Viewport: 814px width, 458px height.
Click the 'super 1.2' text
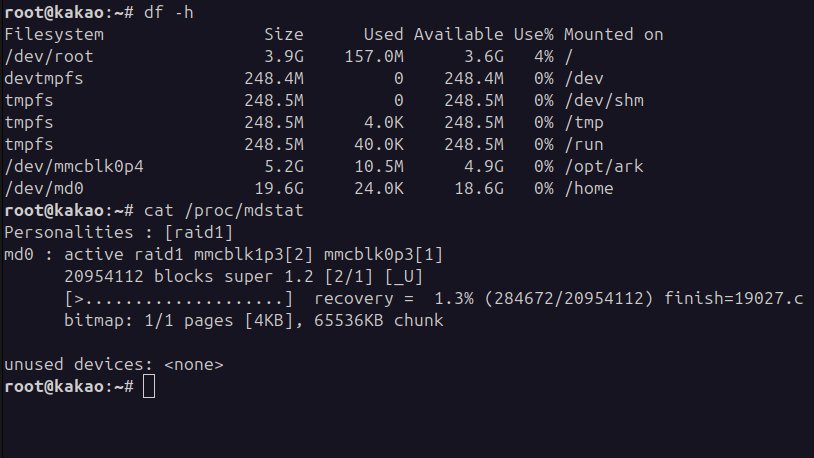[269, 276]
